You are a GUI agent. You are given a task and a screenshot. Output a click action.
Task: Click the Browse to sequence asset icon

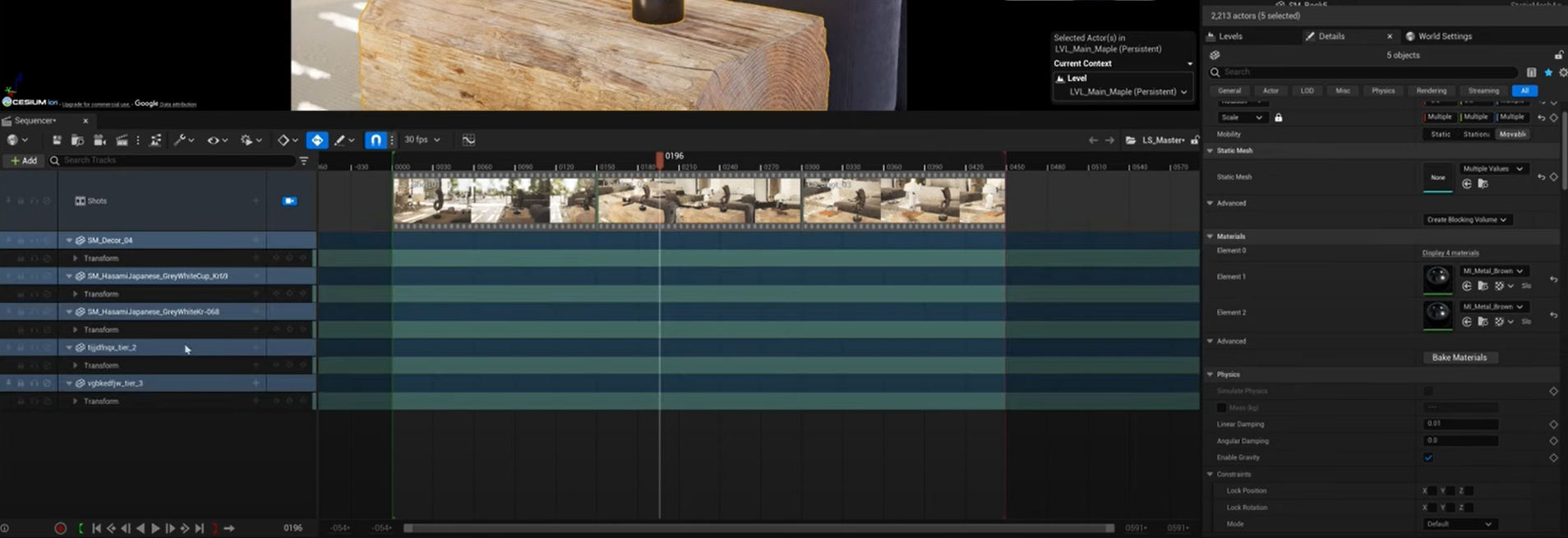click(x=78, y=140)
